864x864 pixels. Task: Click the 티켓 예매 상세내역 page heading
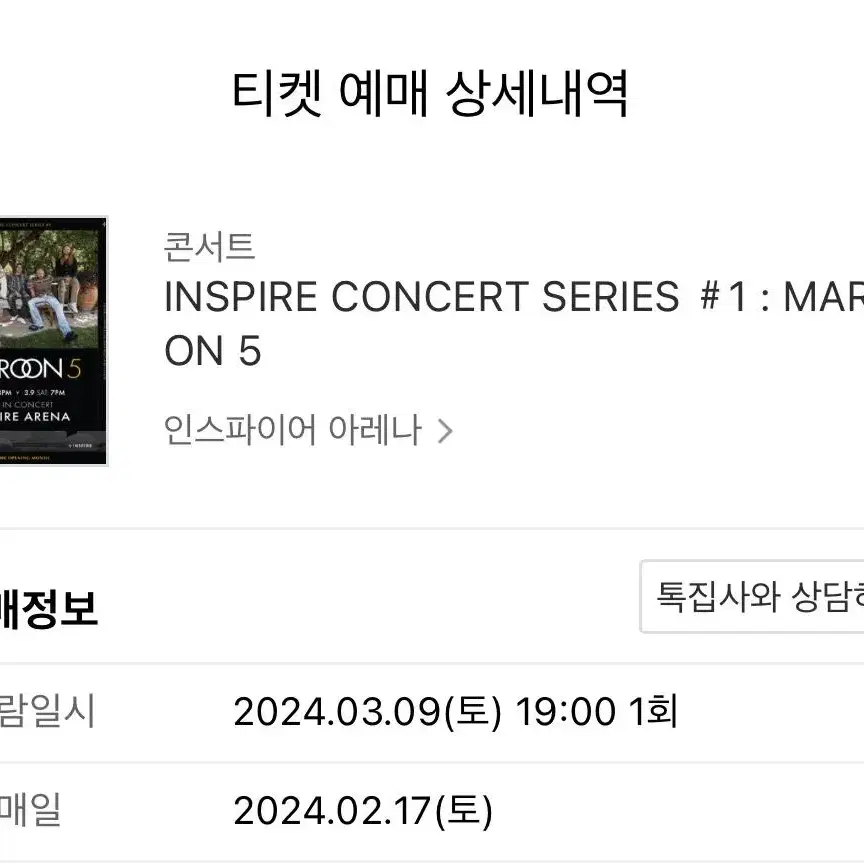coord(430,94)
